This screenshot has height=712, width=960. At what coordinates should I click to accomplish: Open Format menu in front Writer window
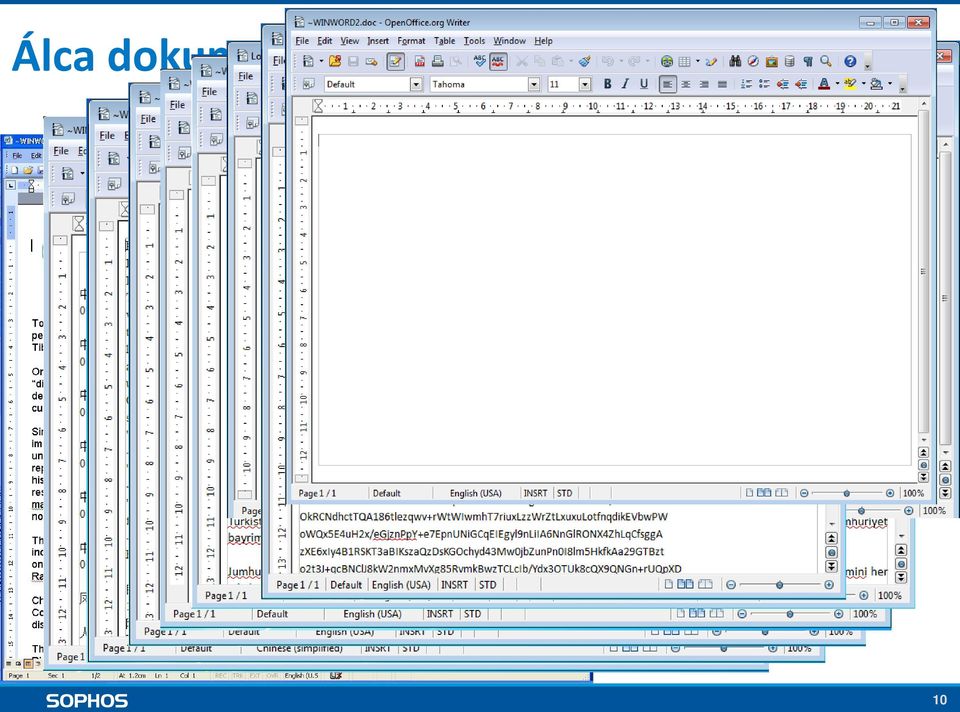point(411,41)
